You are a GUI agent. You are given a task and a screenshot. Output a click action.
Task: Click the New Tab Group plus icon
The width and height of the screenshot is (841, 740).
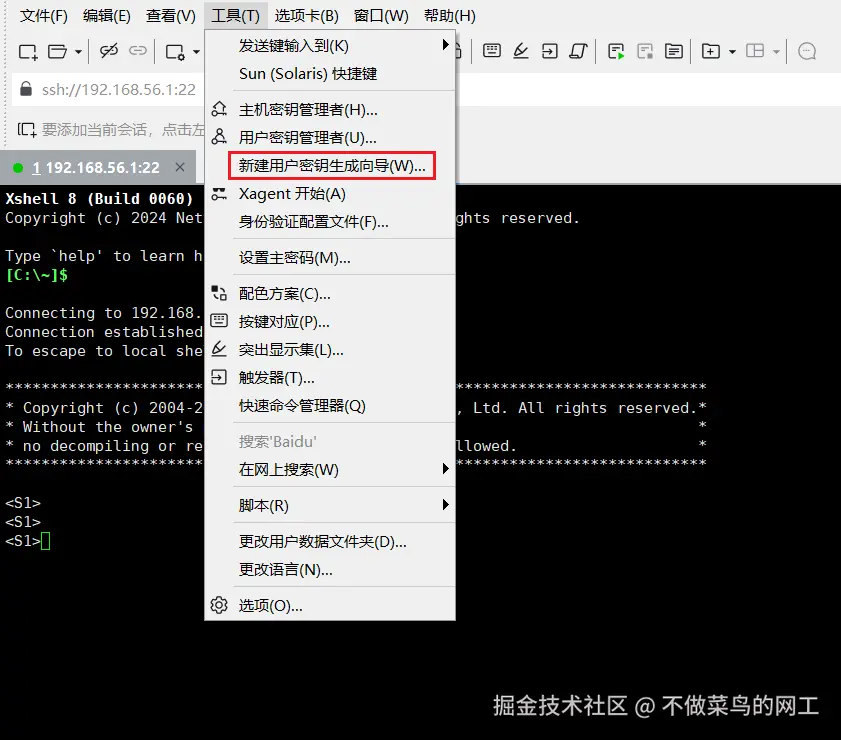tap(711, 51)
